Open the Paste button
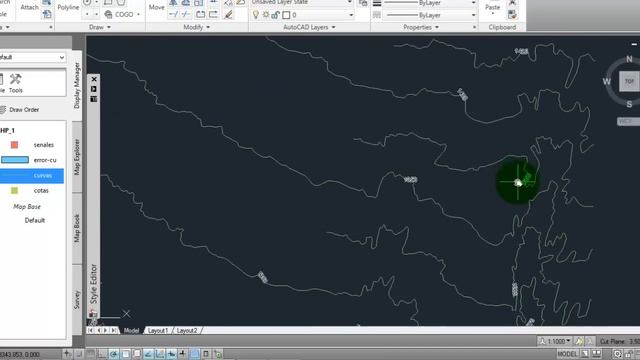This screenshot has width=640, height=360. 493,7
